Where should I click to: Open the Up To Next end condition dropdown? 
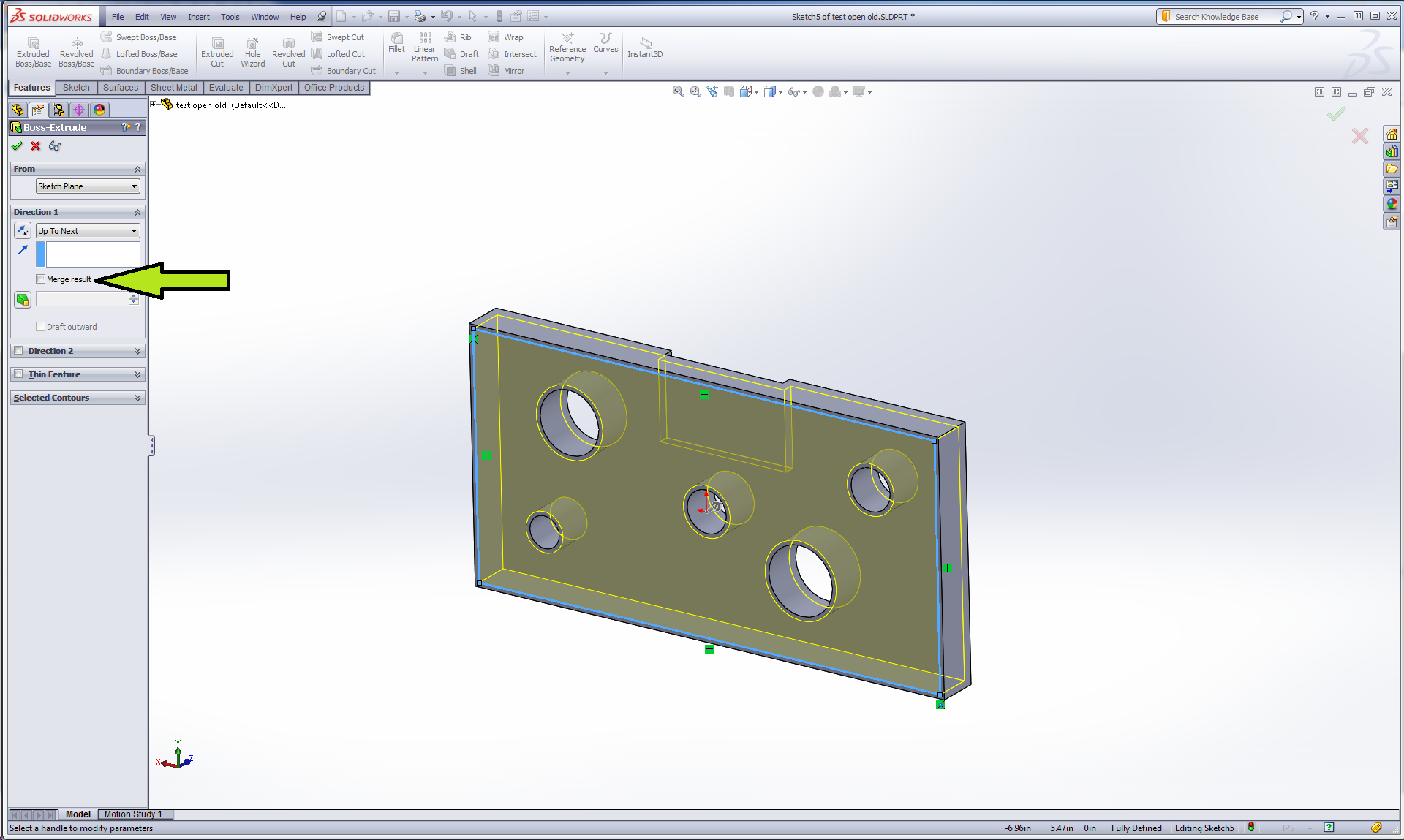click(x=88, y=231)
